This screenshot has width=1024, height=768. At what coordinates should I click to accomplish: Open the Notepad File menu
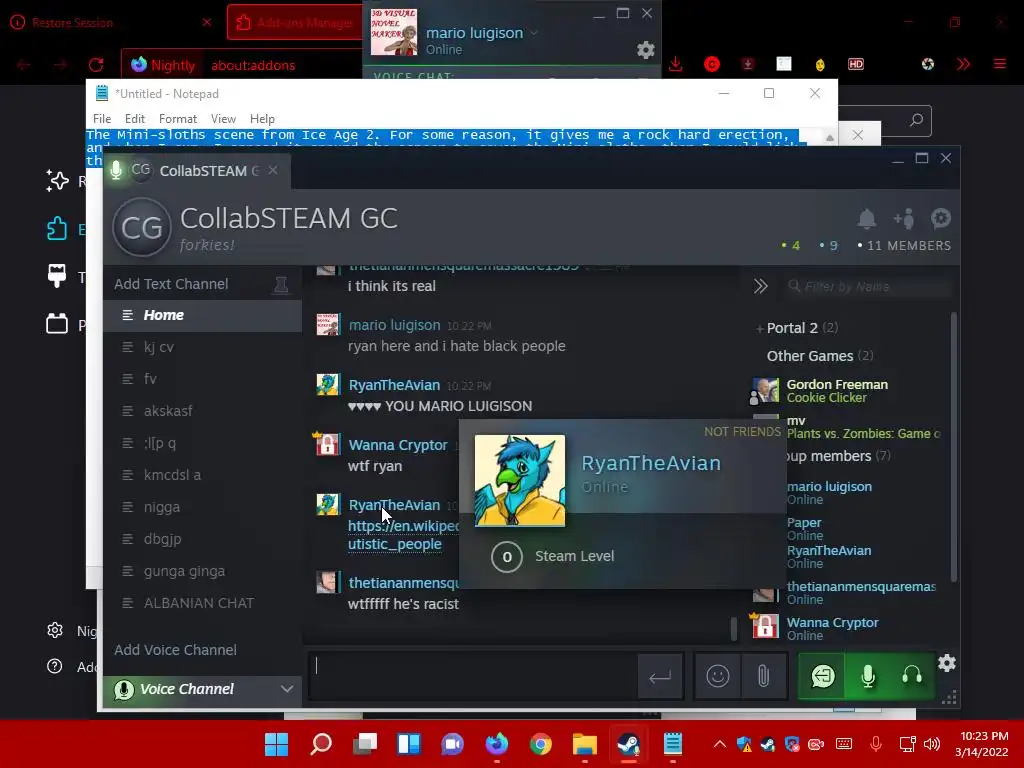point(102,119)
